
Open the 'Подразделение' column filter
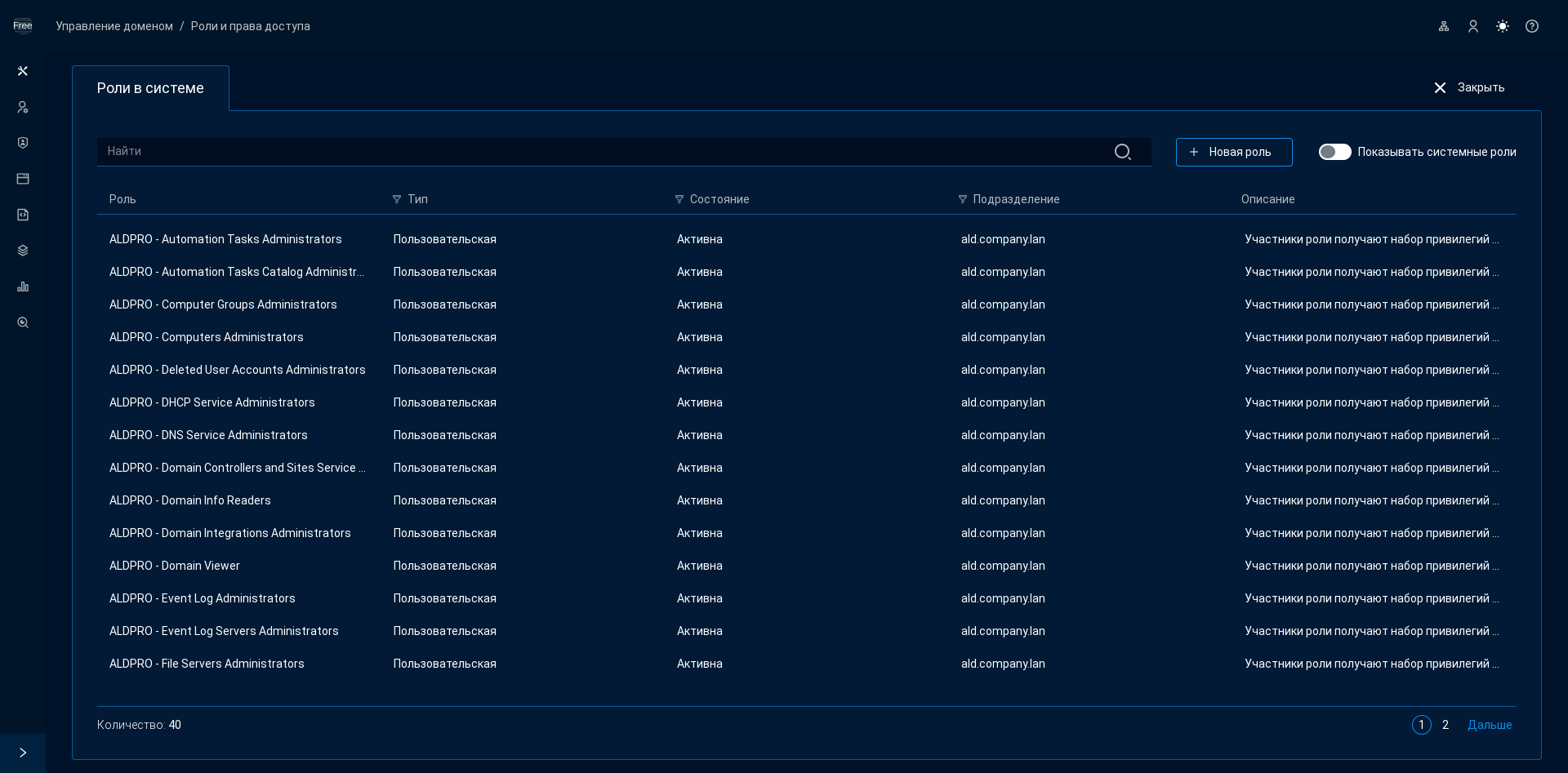coord(963,199)
